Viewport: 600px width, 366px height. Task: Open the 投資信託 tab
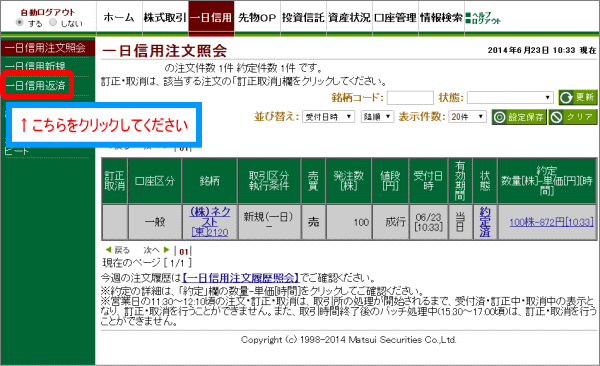[x=303, y=18]
